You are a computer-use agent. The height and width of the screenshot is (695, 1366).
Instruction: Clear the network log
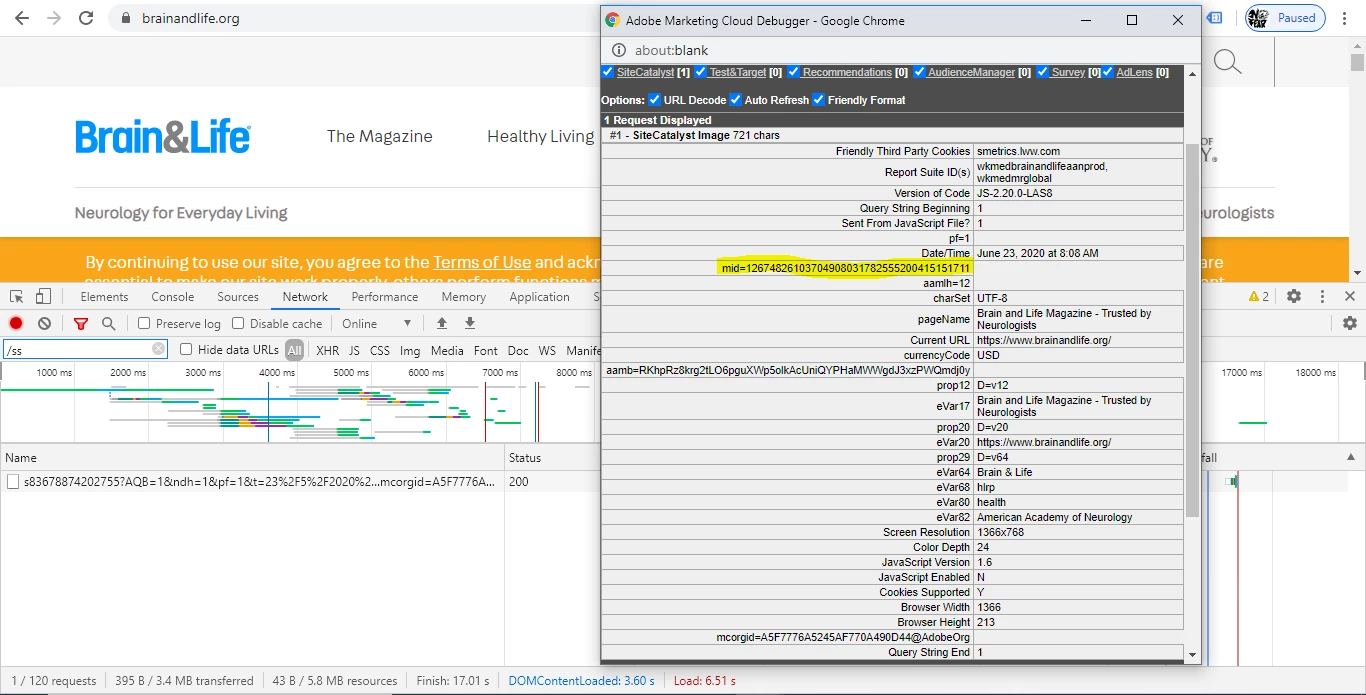pyautogui.click(x=44, y=323)
